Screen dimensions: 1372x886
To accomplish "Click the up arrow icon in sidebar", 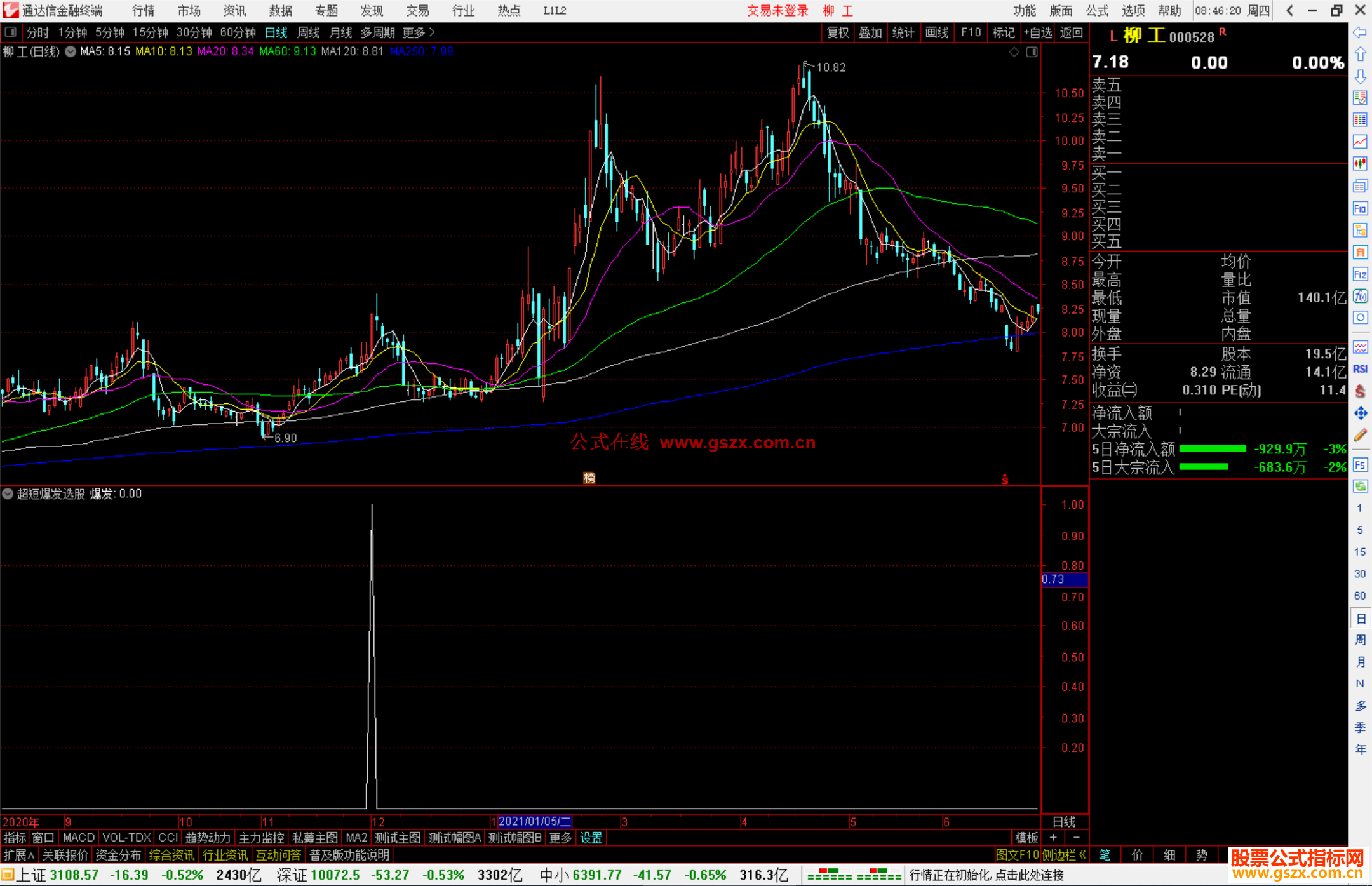I will [1359, 55].
